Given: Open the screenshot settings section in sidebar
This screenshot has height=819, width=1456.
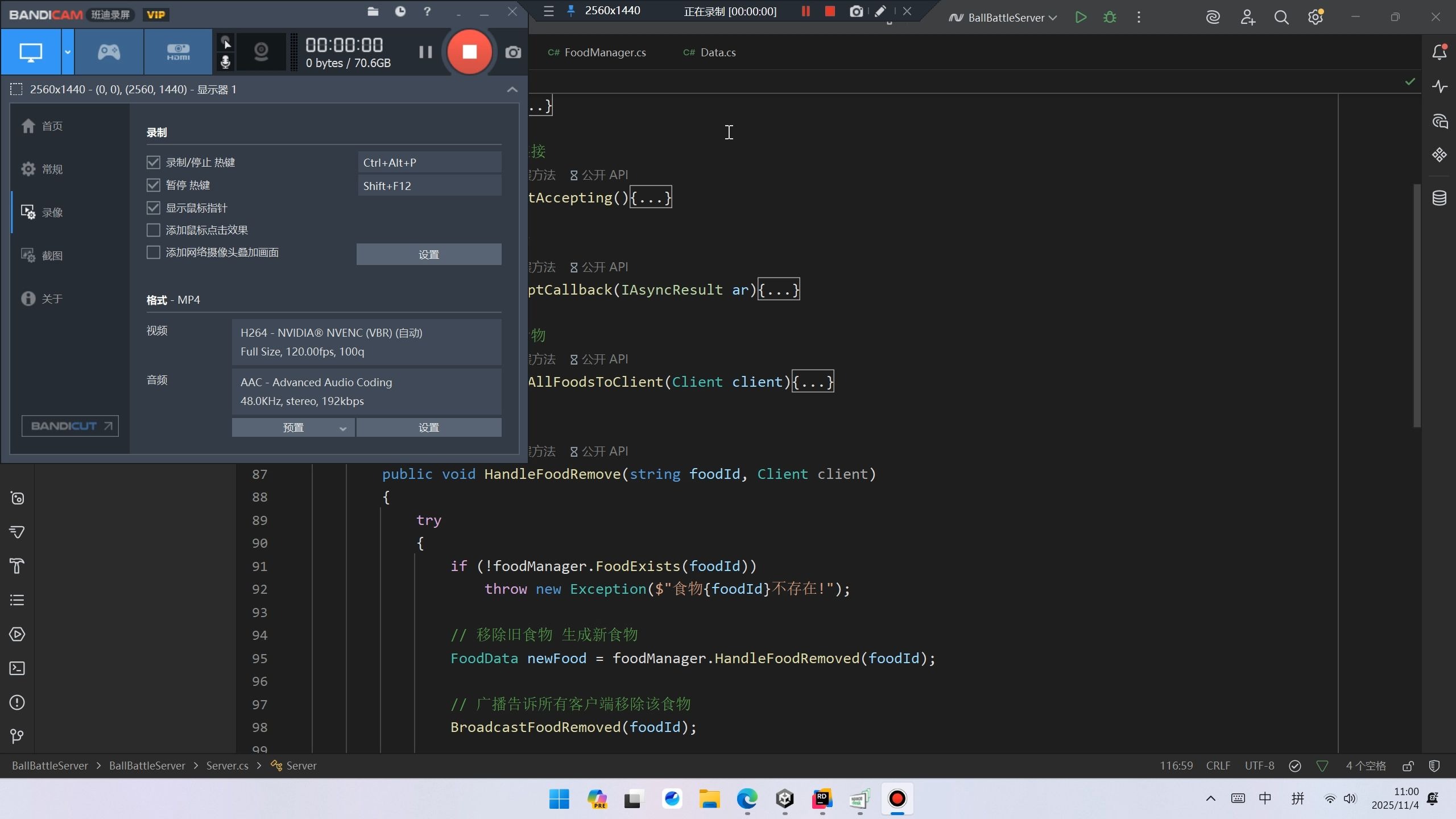Looking at the screenshot, I should (51, 256).
